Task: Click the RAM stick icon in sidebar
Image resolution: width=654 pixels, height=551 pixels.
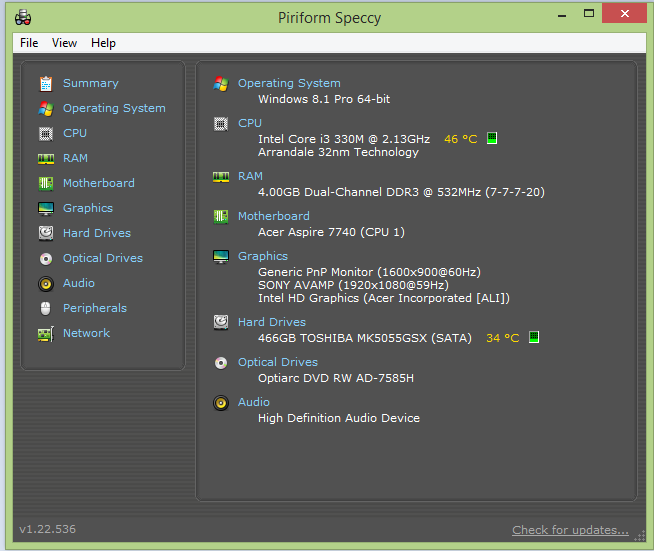Action: pyautogui.click(x=46, y=159)
